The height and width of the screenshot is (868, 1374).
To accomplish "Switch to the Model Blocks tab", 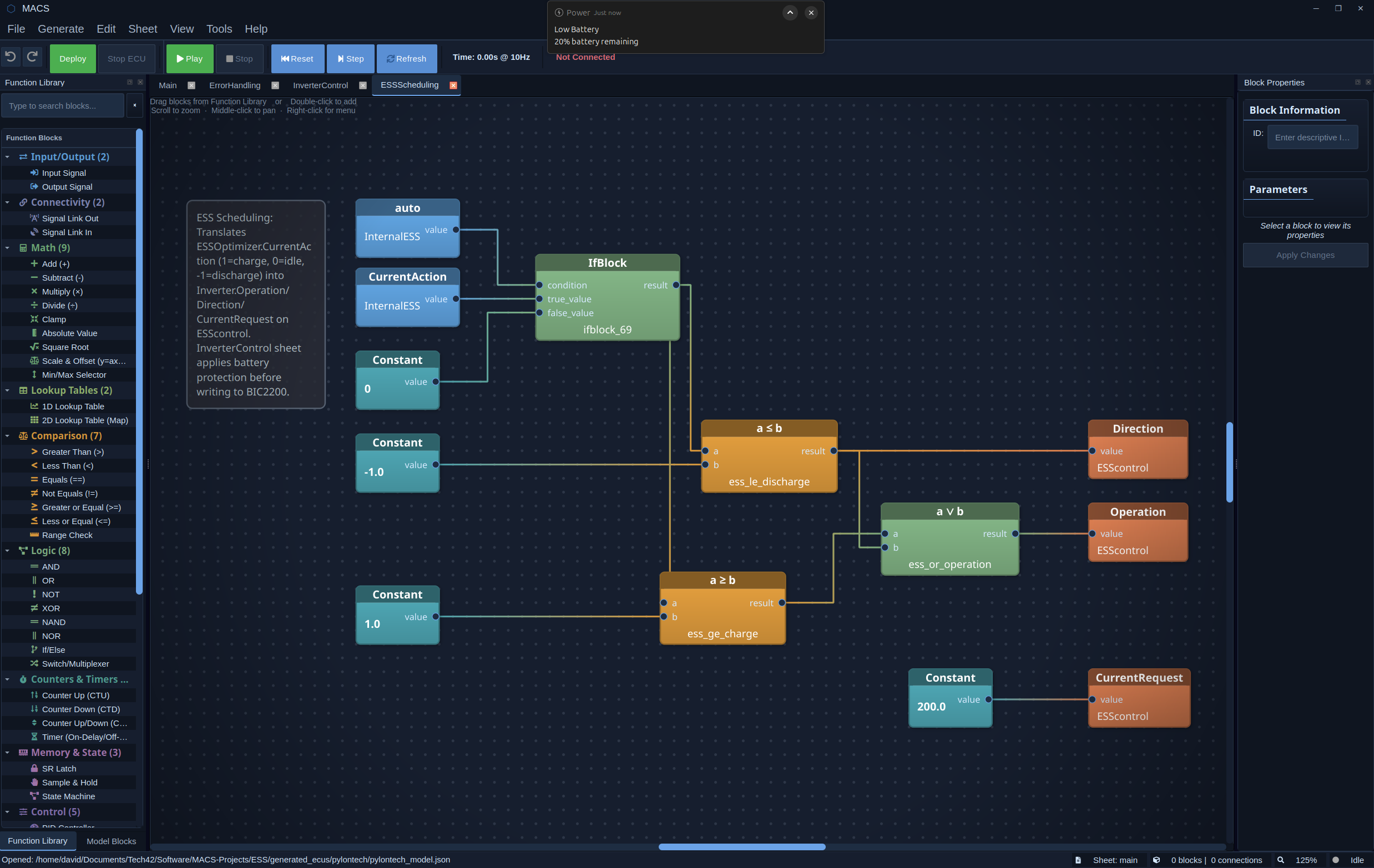I will [x=110, y=841].
